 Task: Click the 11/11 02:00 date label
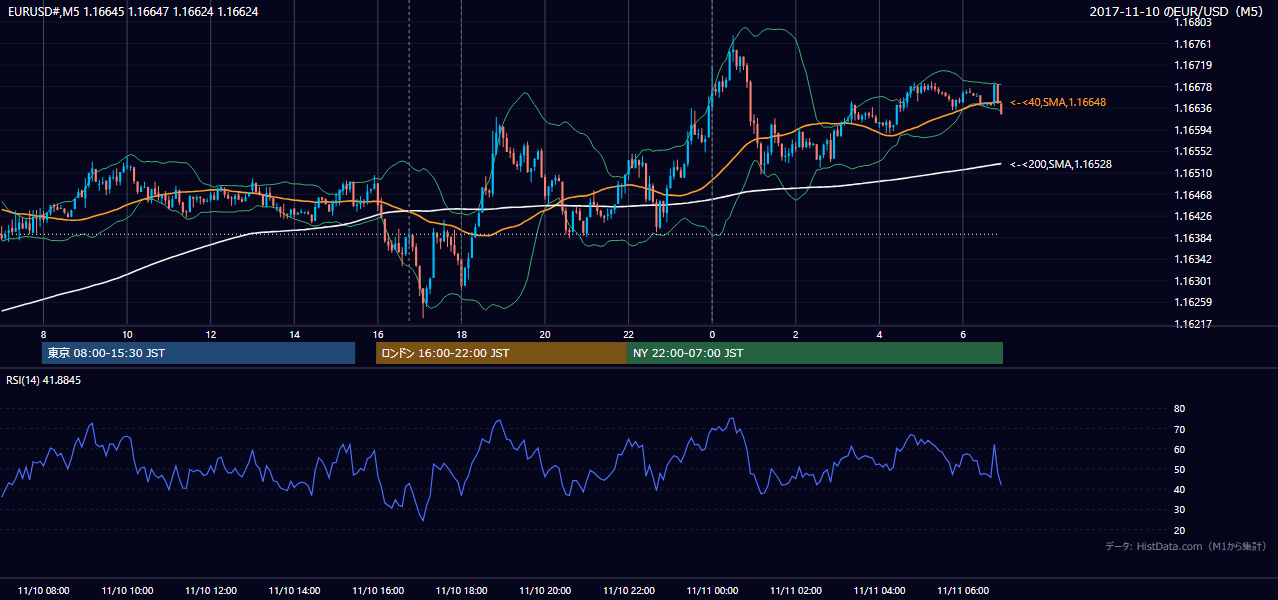click(x=795, y=591)
